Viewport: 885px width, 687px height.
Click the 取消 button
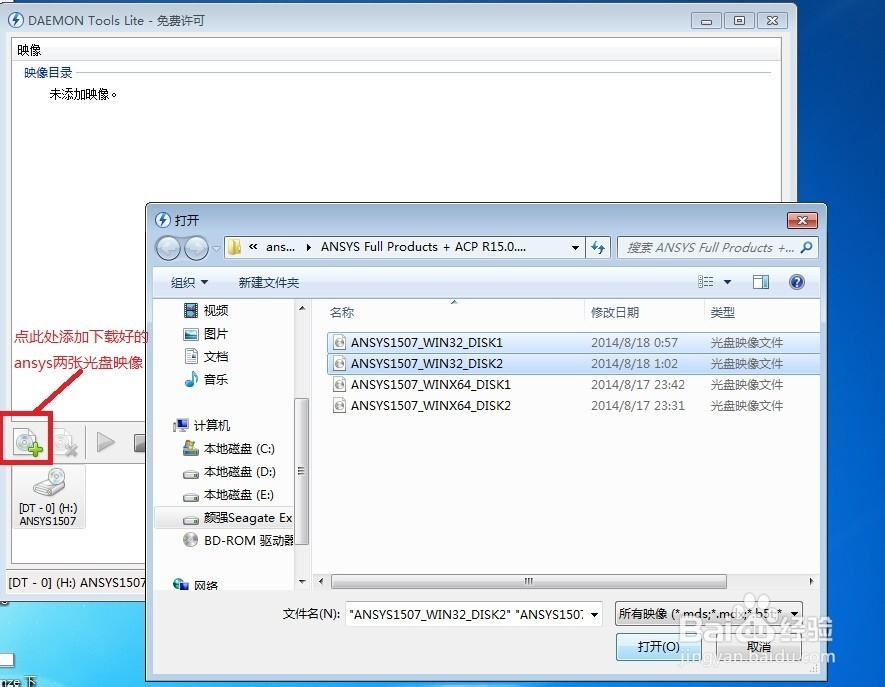758,646
